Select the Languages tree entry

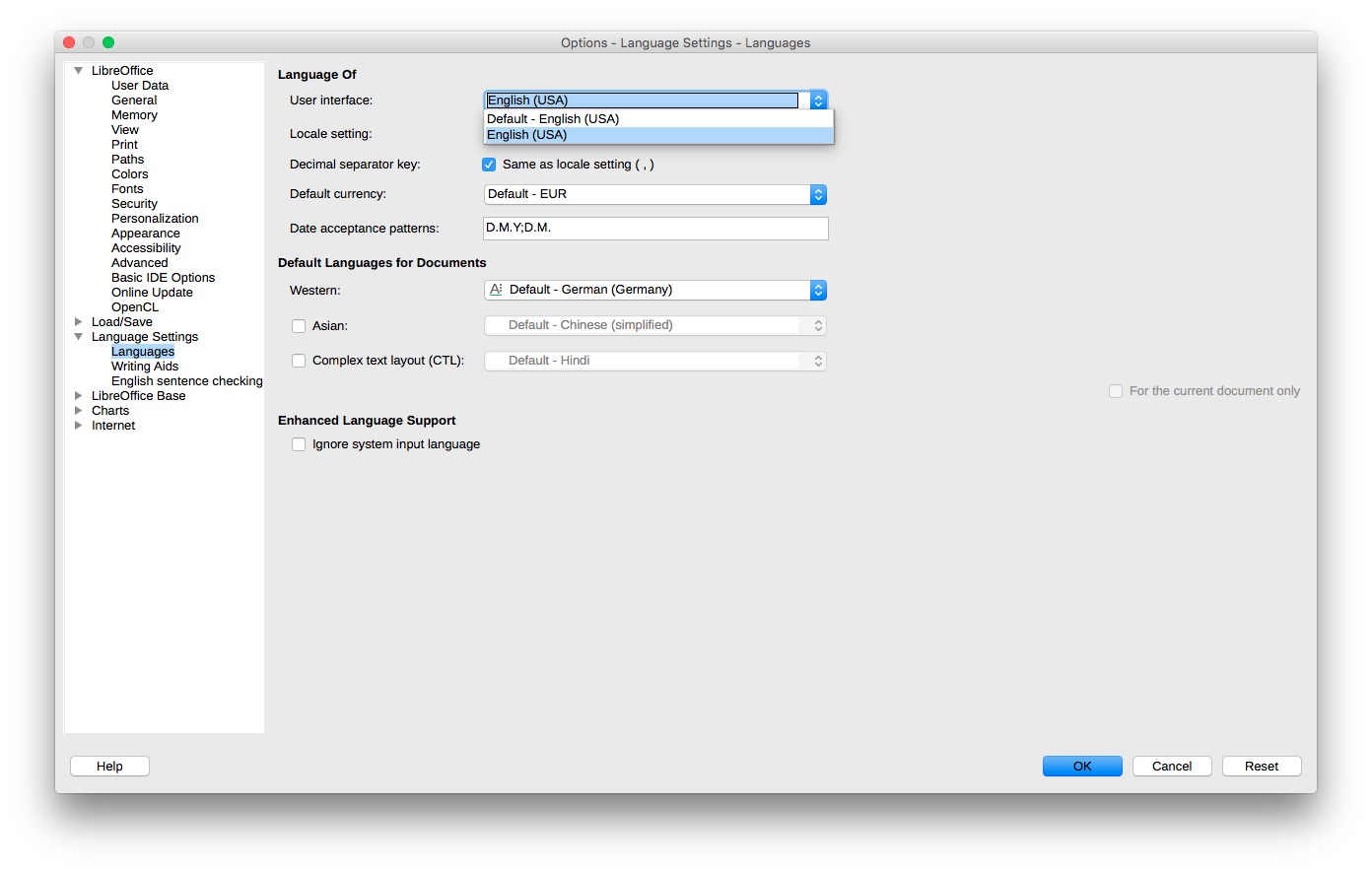click(x=143, y=352)
